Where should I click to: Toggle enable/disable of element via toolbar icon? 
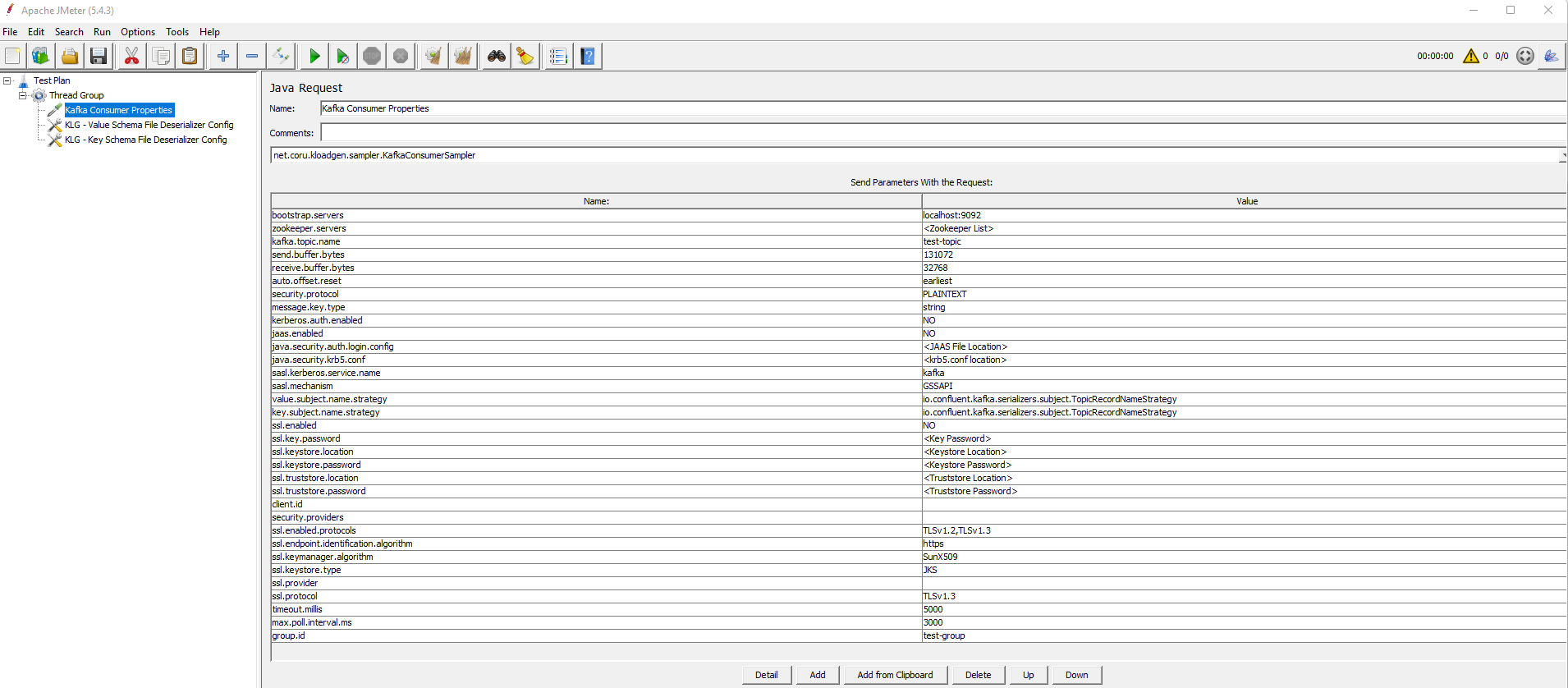(x=282, y=56)
